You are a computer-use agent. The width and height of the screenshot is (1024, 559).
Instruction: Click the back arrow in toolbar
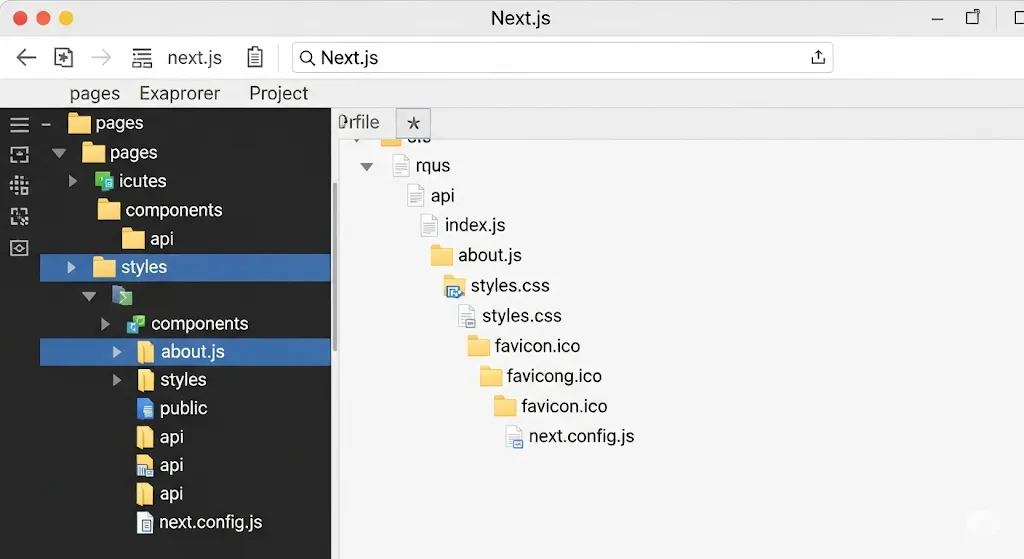pos(26,57)
